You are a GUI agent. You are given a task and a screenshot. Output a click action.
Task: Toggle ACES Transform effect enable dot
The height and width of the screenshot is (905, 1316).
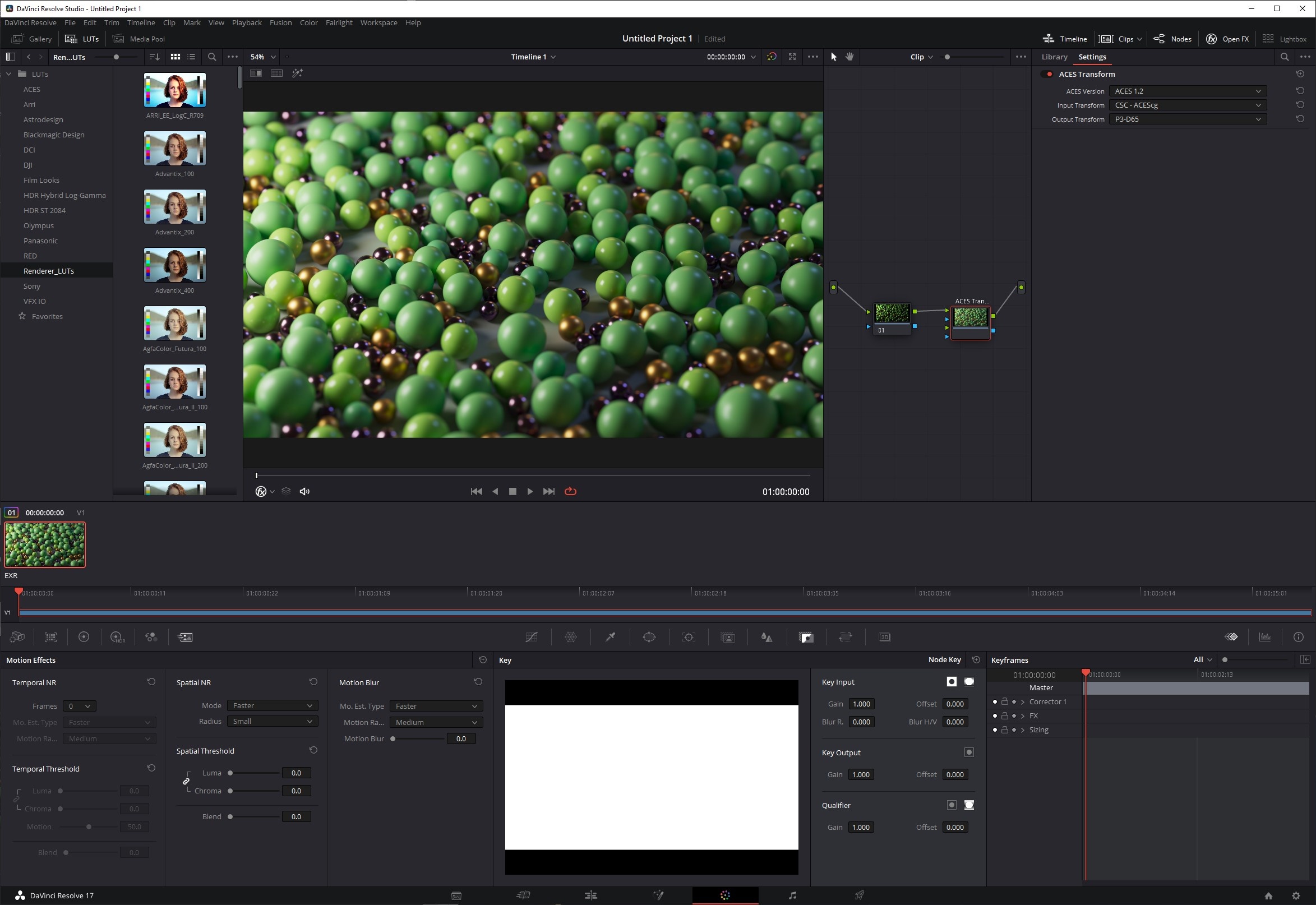pyautogui.click(x=1049, y=74)
